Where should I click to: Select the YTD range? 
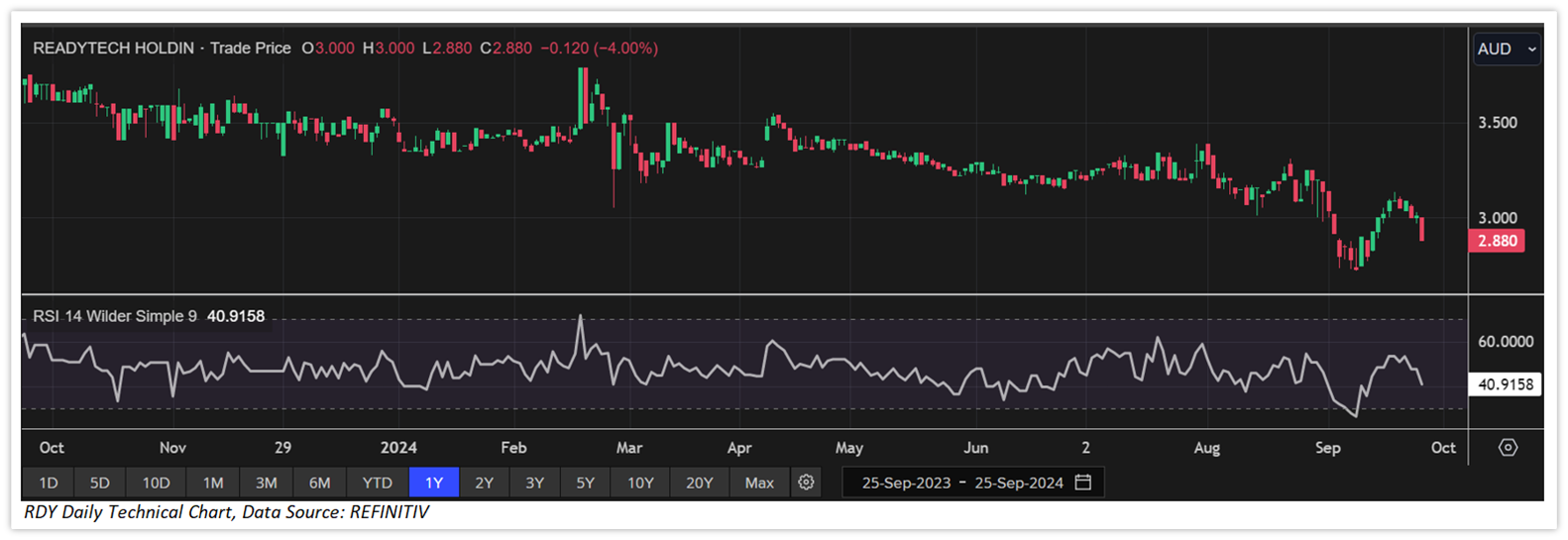tap(377, 483)
